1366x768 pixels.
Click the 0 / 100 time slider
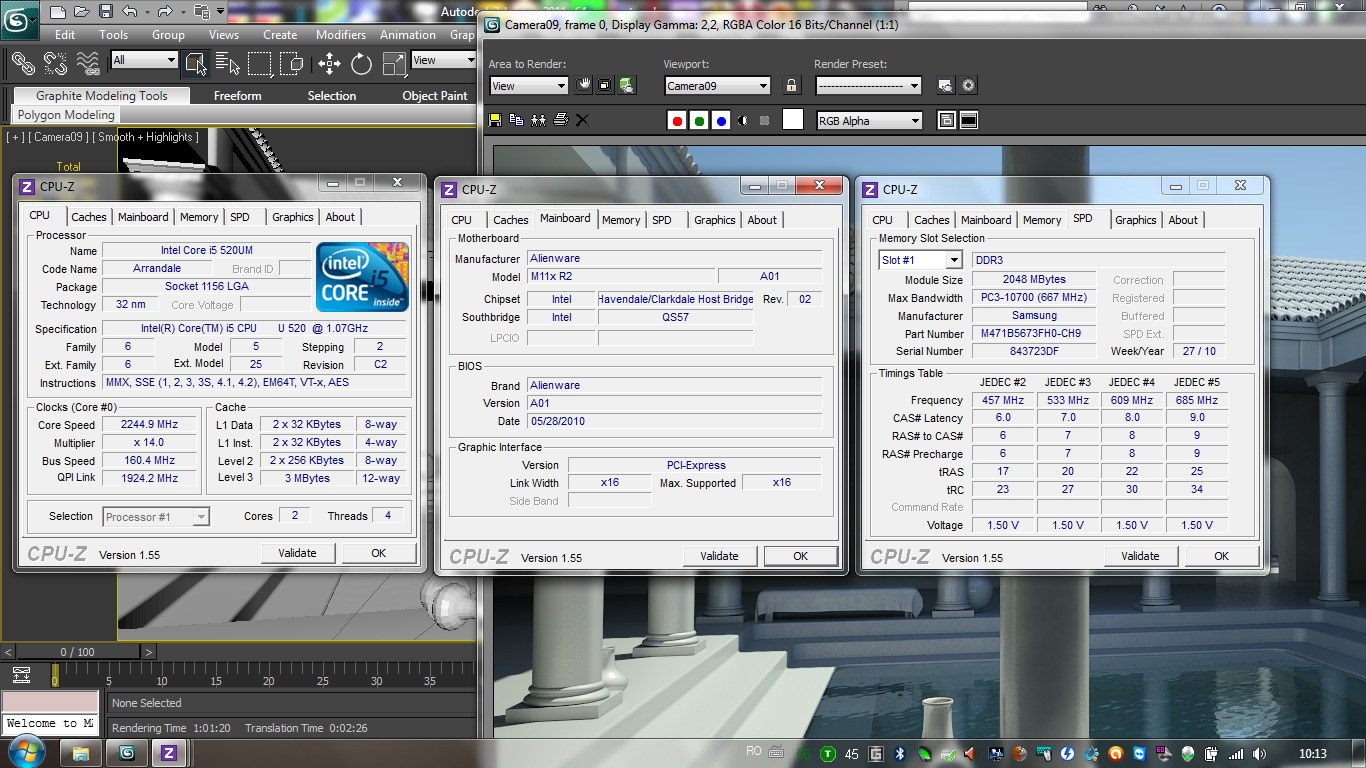pyautogui.click(x=78, y=652)
